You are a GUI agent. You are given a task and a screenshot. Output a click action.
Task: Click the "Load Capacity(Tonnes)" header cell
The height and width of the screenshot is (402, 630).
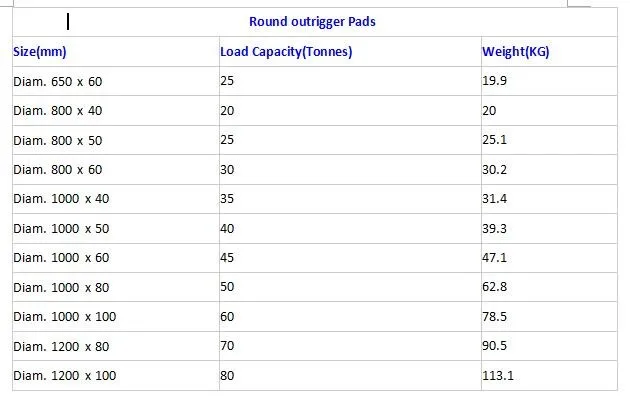click(x=286, y=52)
